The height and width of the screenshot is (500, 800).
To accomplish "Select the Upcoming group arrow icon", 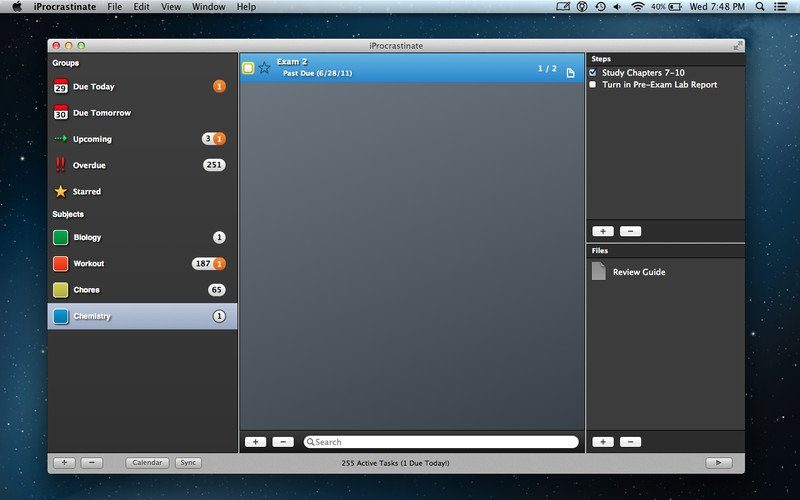I will point(61,138).
